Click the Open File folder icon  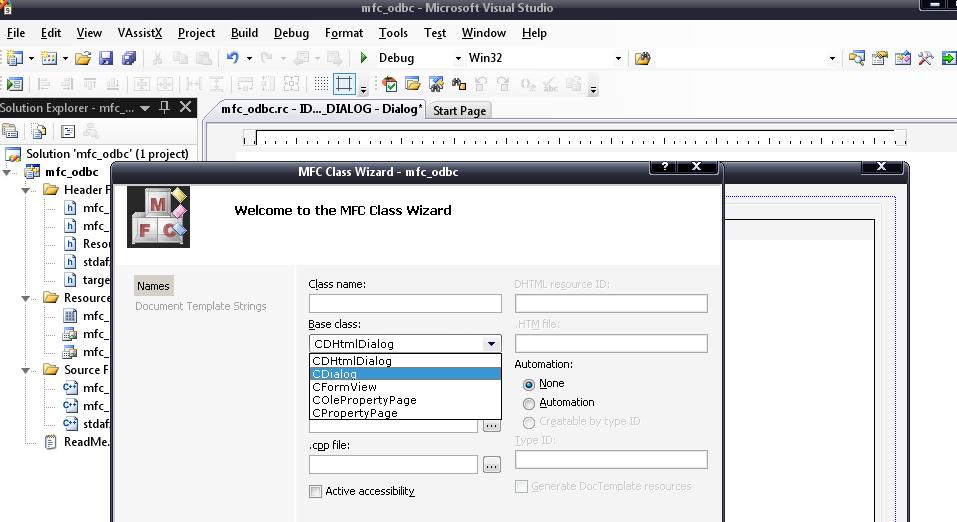83,58
